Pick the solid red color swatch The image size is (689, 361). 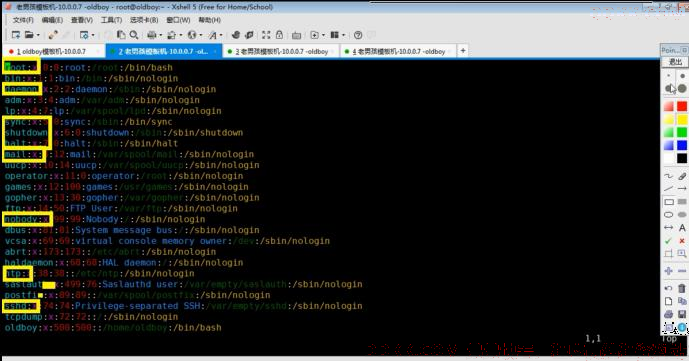click(682, 106)
